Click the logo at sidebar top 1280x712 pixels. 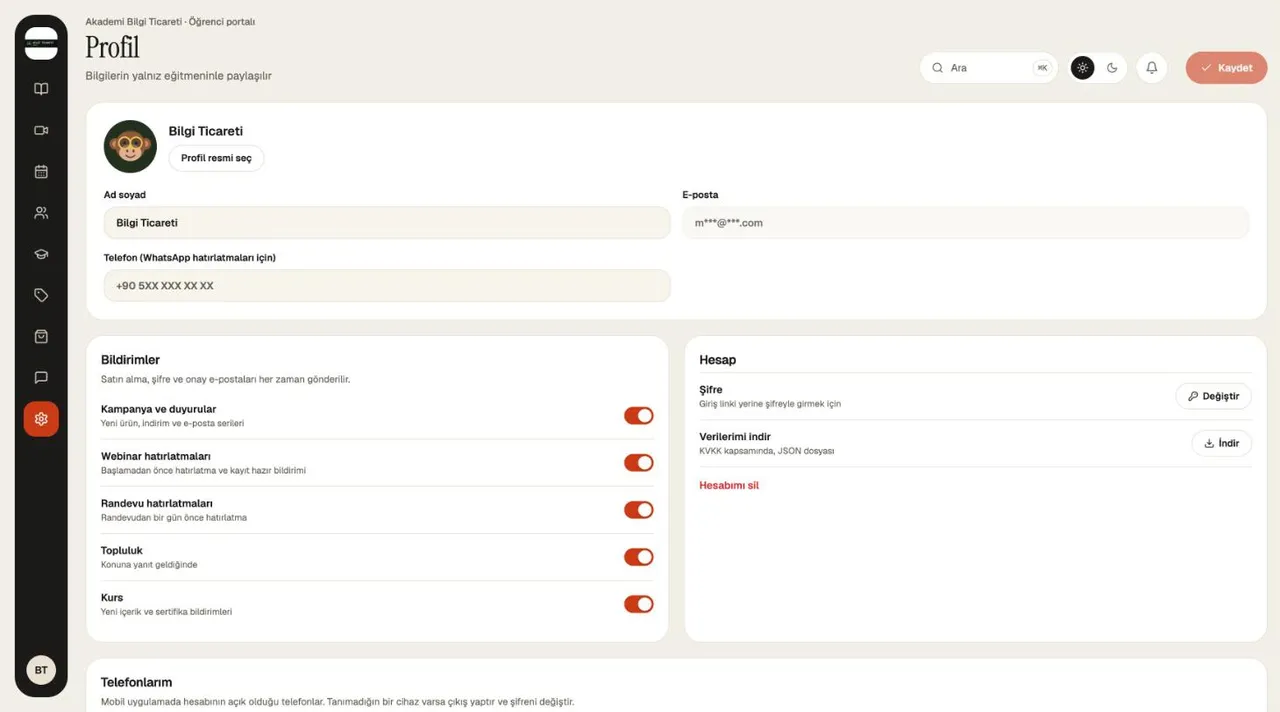[41, 43]
